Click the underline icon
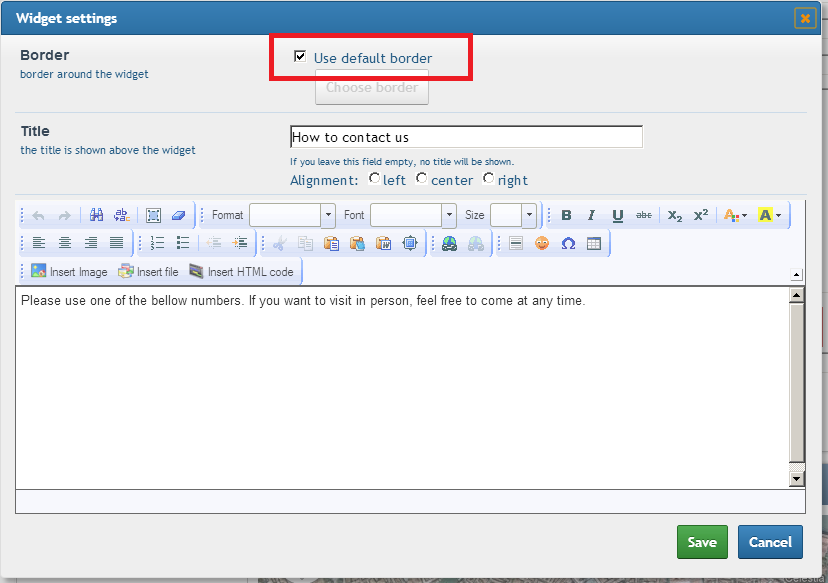The image size is (828, 583). pyautogui.click(x=617, y=216)
